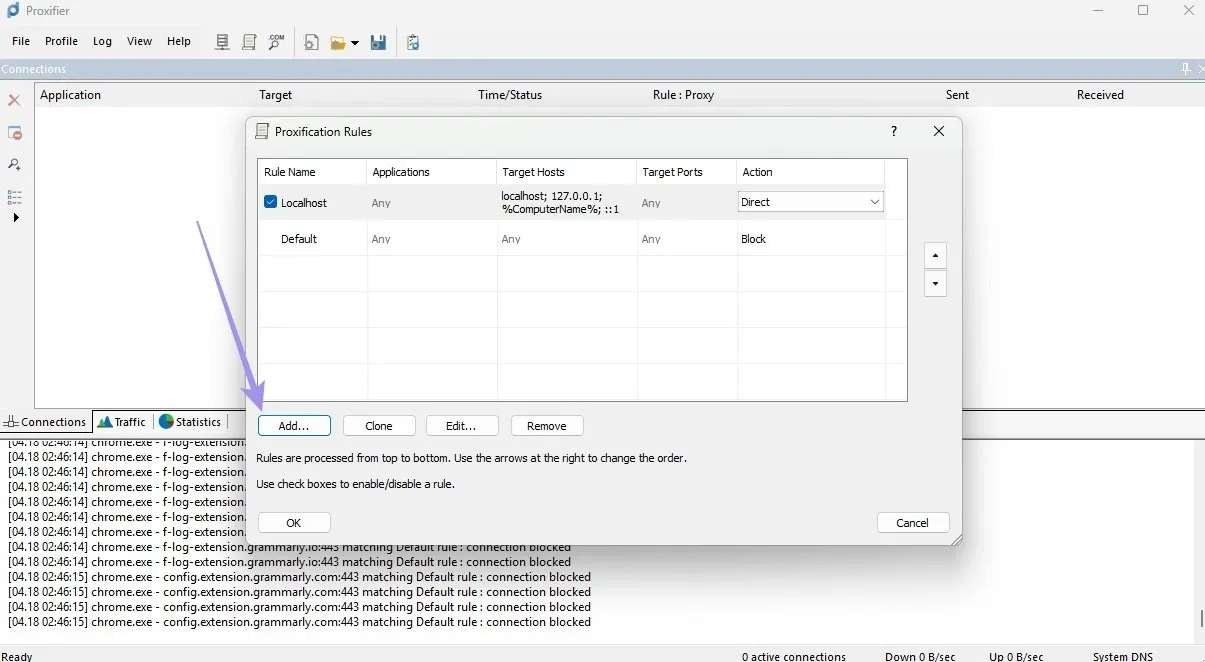The height and width of the screenshot is (662, 1205).
Task: Click the open profile folder icon
Action: [338, 43]
